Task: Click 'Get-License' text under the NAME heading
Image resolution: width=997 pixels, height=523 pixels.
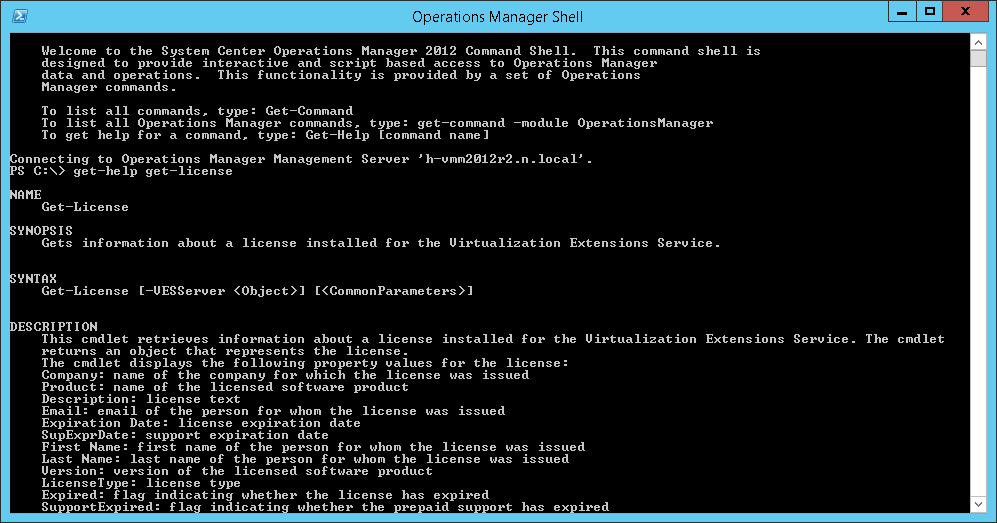Action: click(x=85, y=207)
